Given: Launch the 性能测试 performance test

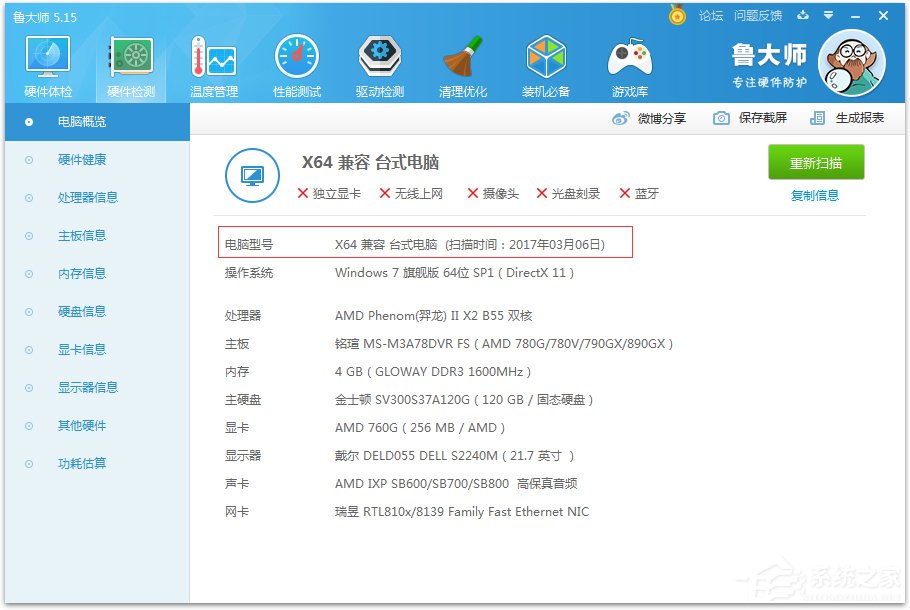Looking at the screenshot, I should click(x=296, y=60).
